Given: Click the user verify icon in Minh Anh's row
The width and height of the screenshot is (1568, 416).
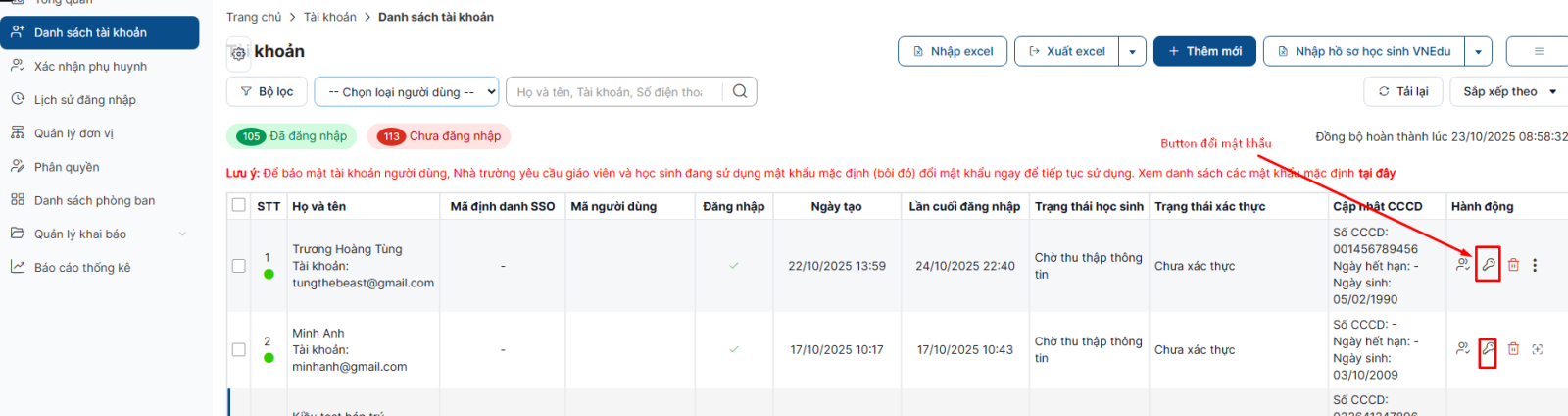Looking at the screenshot, I should 1462,349.
